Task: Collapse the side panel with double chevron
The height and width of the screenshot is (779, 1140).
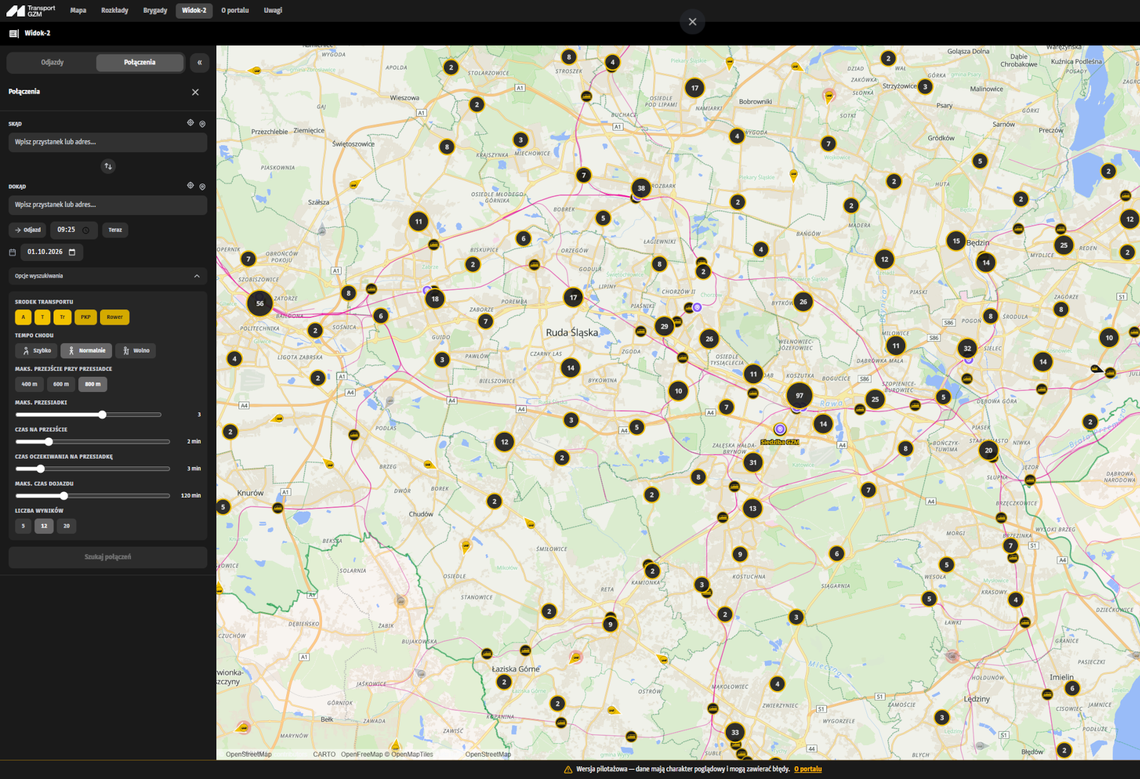Action: tap(199, 63)
